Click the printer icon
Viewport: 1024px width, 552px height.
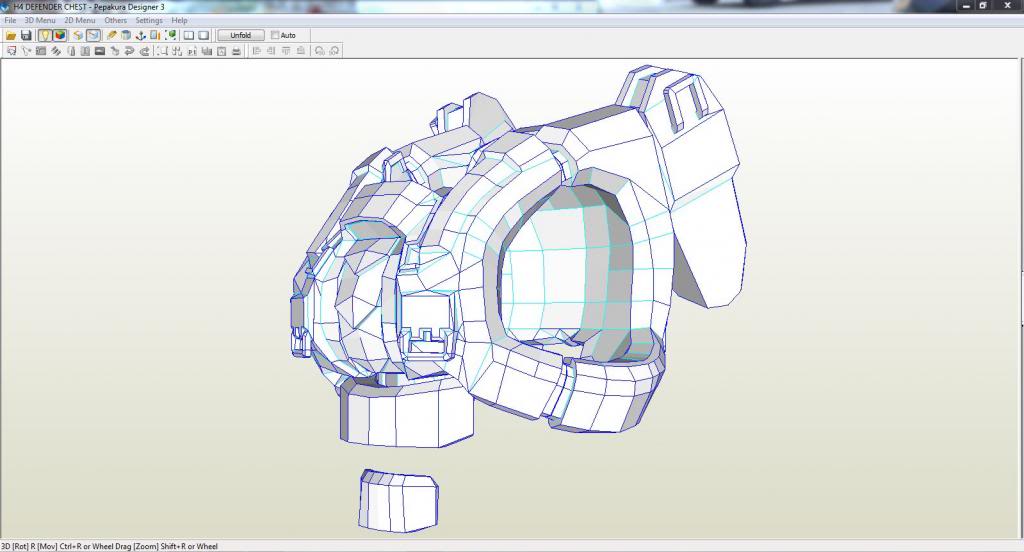[236, 51]
